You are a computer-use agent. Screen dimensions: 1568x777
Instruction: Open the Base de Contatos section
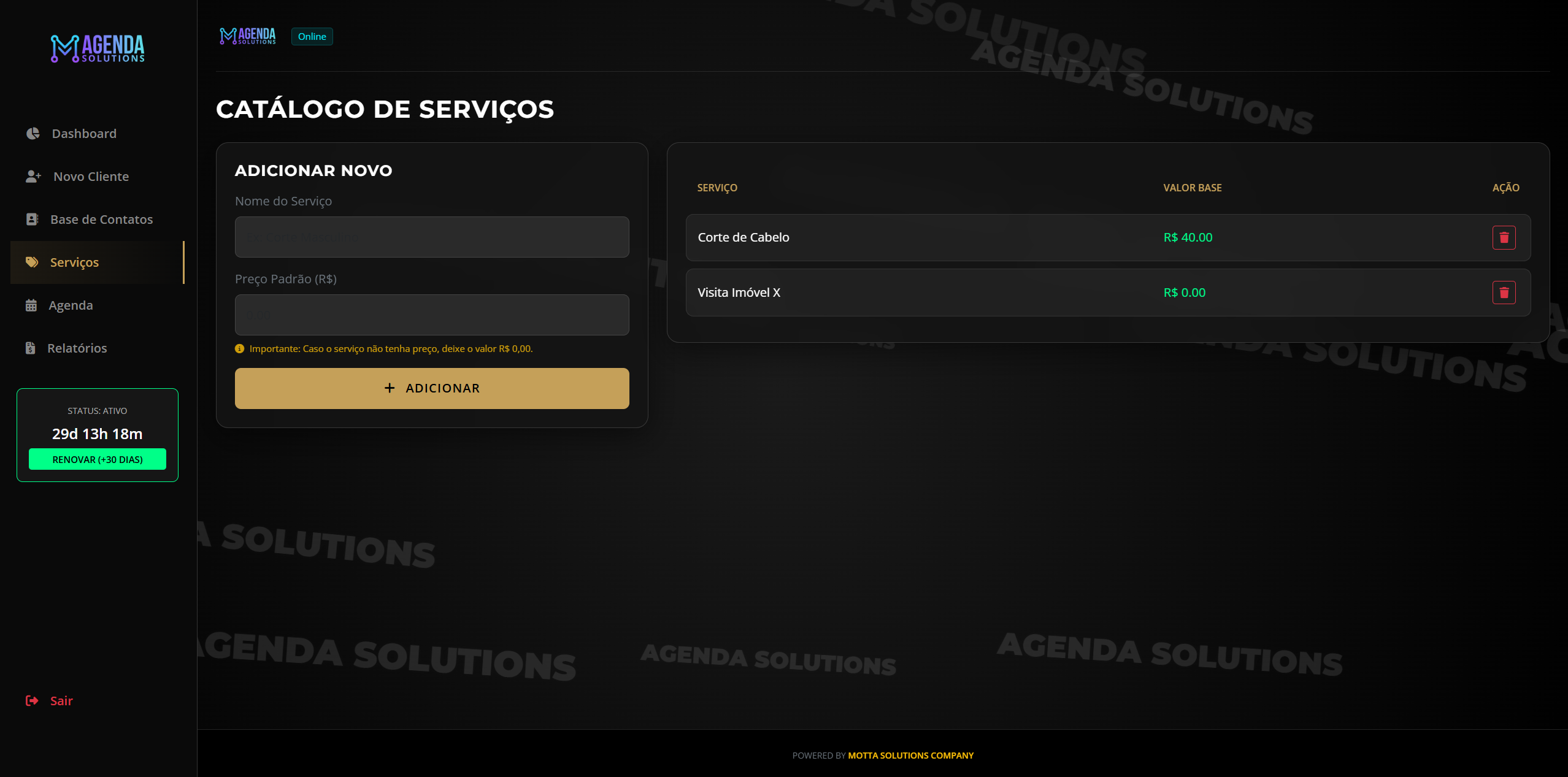pyautogui.click(x=101, y=220)
